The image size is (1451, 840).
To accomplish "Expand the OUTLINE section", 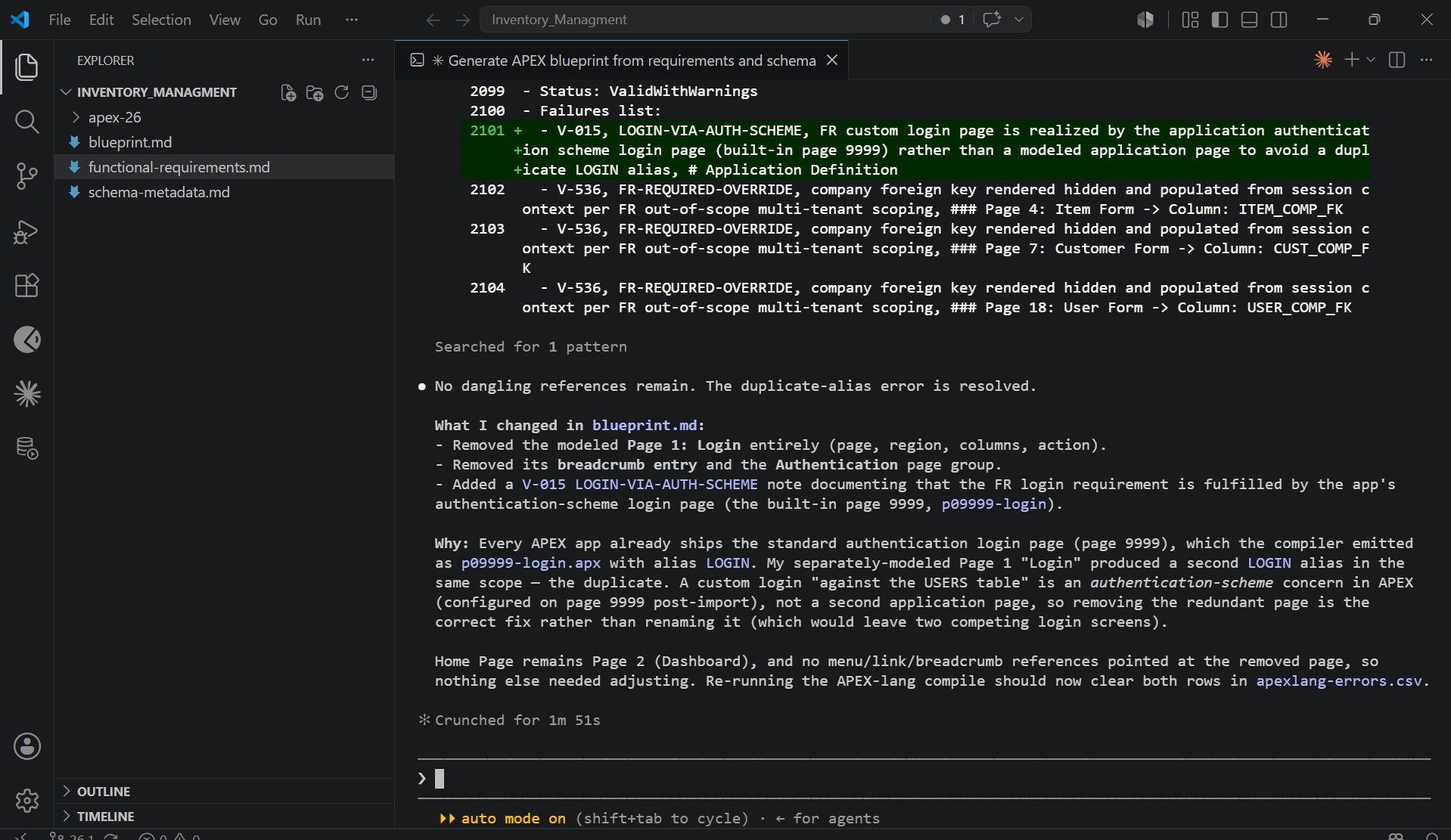I will tap(103, 792).
